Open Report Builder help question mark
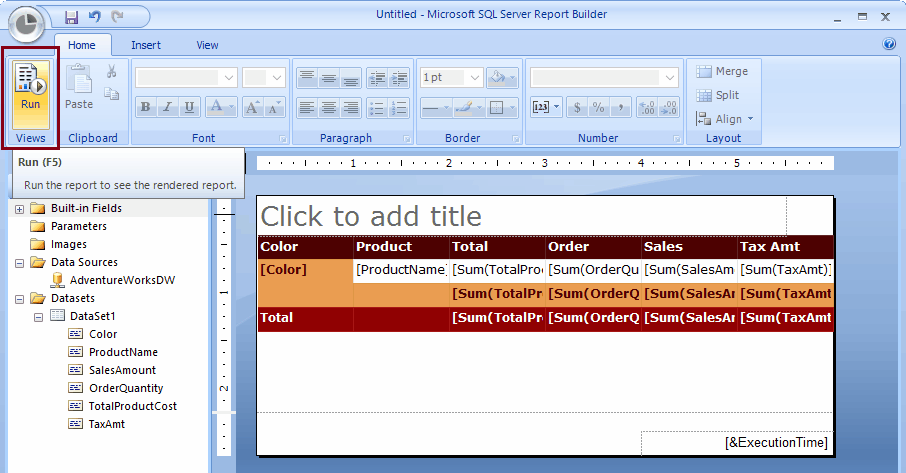The image size is (906, 473). [x=889, y=44]
